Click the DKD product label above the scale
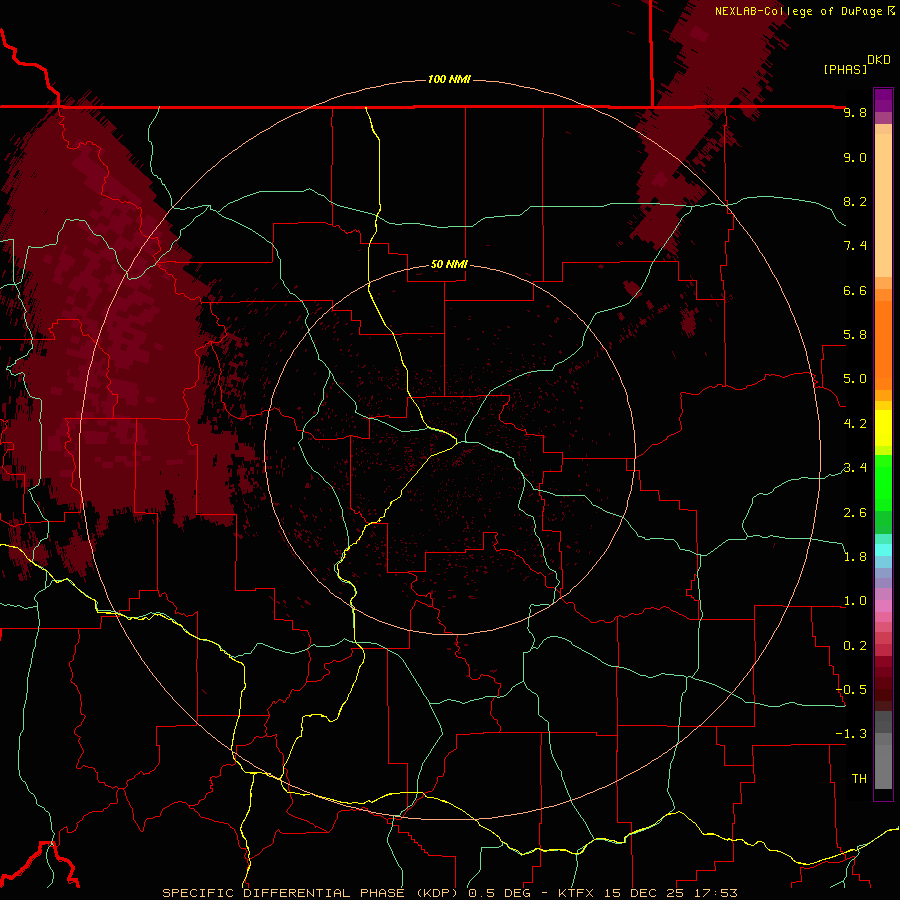 tap(879, 60)
